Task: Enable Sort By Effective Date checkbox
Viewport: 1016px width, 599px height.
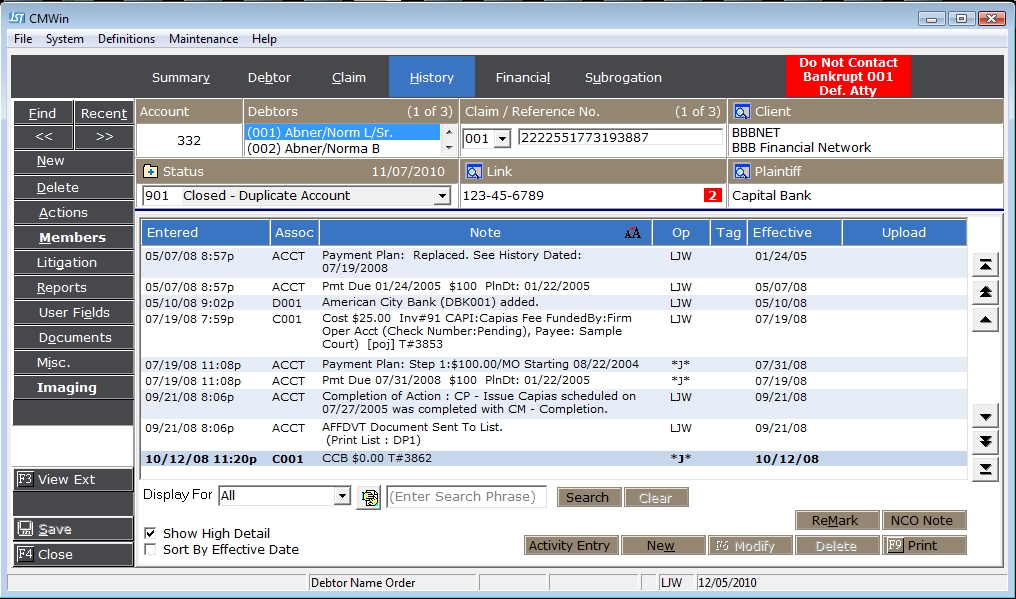Action: click(150, 550)
